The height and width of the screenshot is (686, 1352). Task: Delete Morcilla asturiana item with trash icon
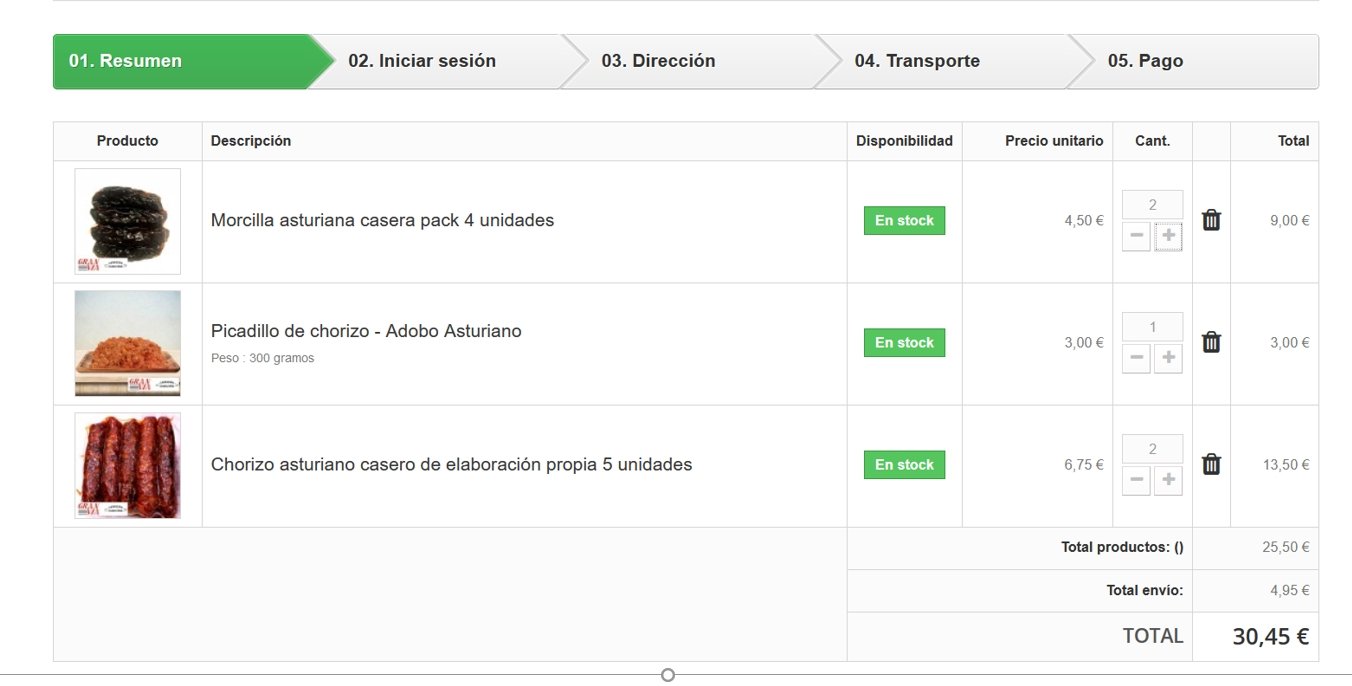click(1211, 220)
